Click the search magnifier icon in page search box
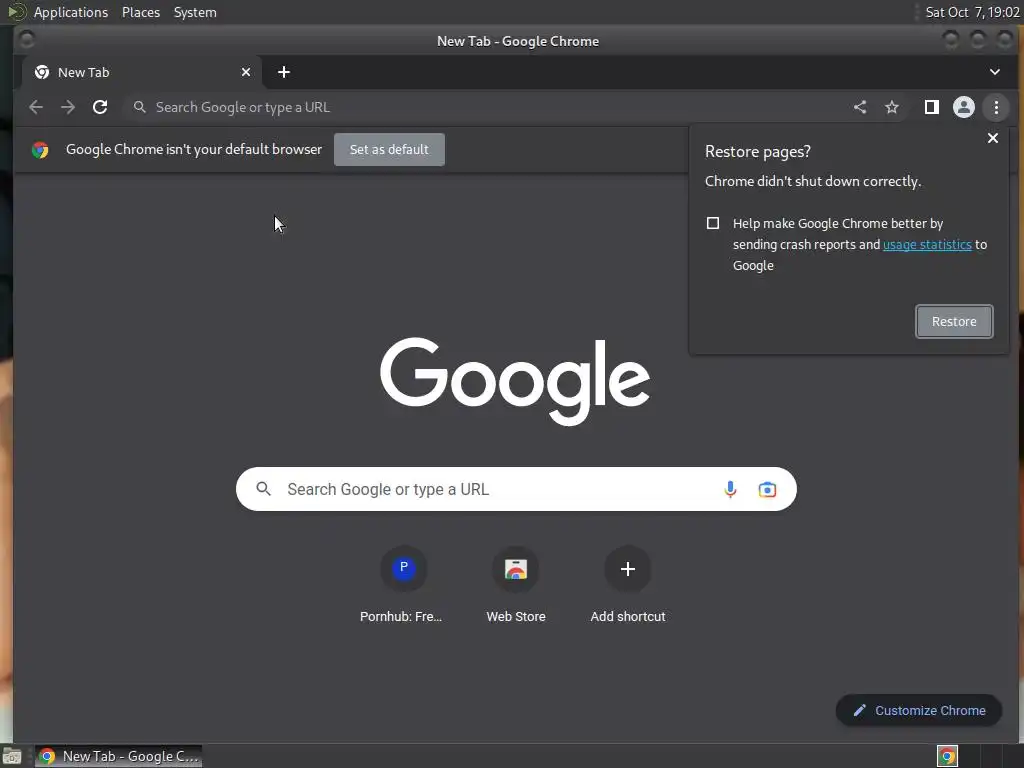1024x768 pixels. pyautogui.click(x=263, y=488)
